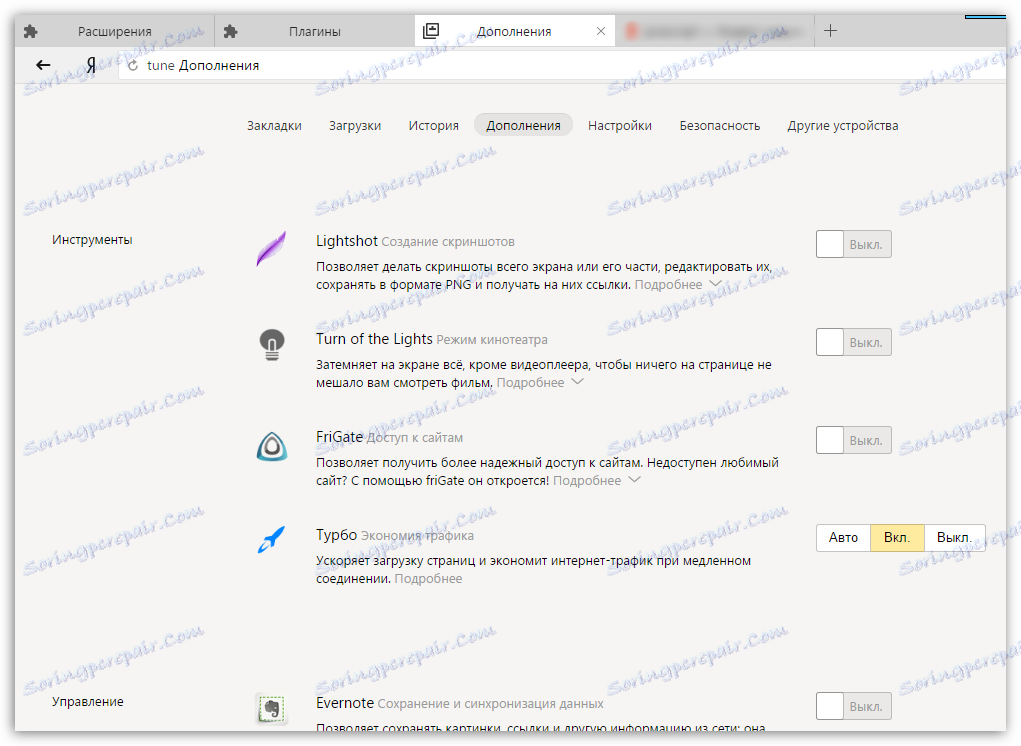Open the Безопасность section
The width and height of the screenshot is (1021, 746).
tap(720, 126)
